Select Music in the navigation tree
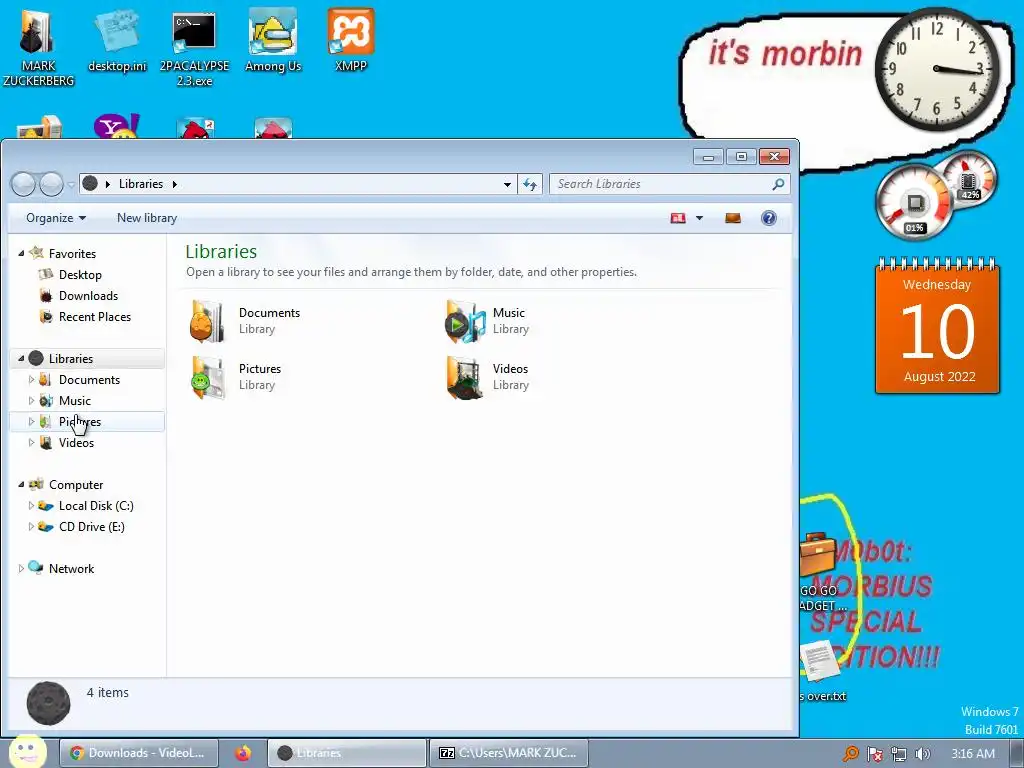Screen dimensions: 1024x768 (74, 400)
